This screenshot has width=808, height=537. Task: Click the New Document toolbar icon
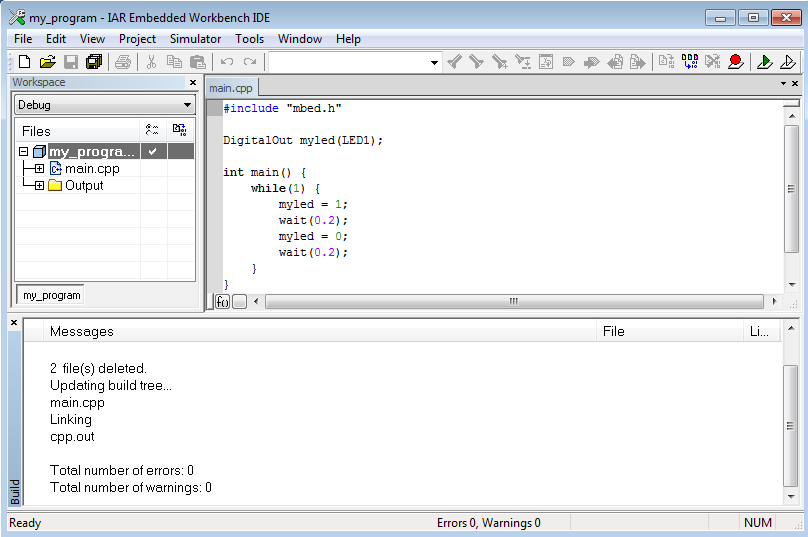pyautogui.click(x=25, y=62)
